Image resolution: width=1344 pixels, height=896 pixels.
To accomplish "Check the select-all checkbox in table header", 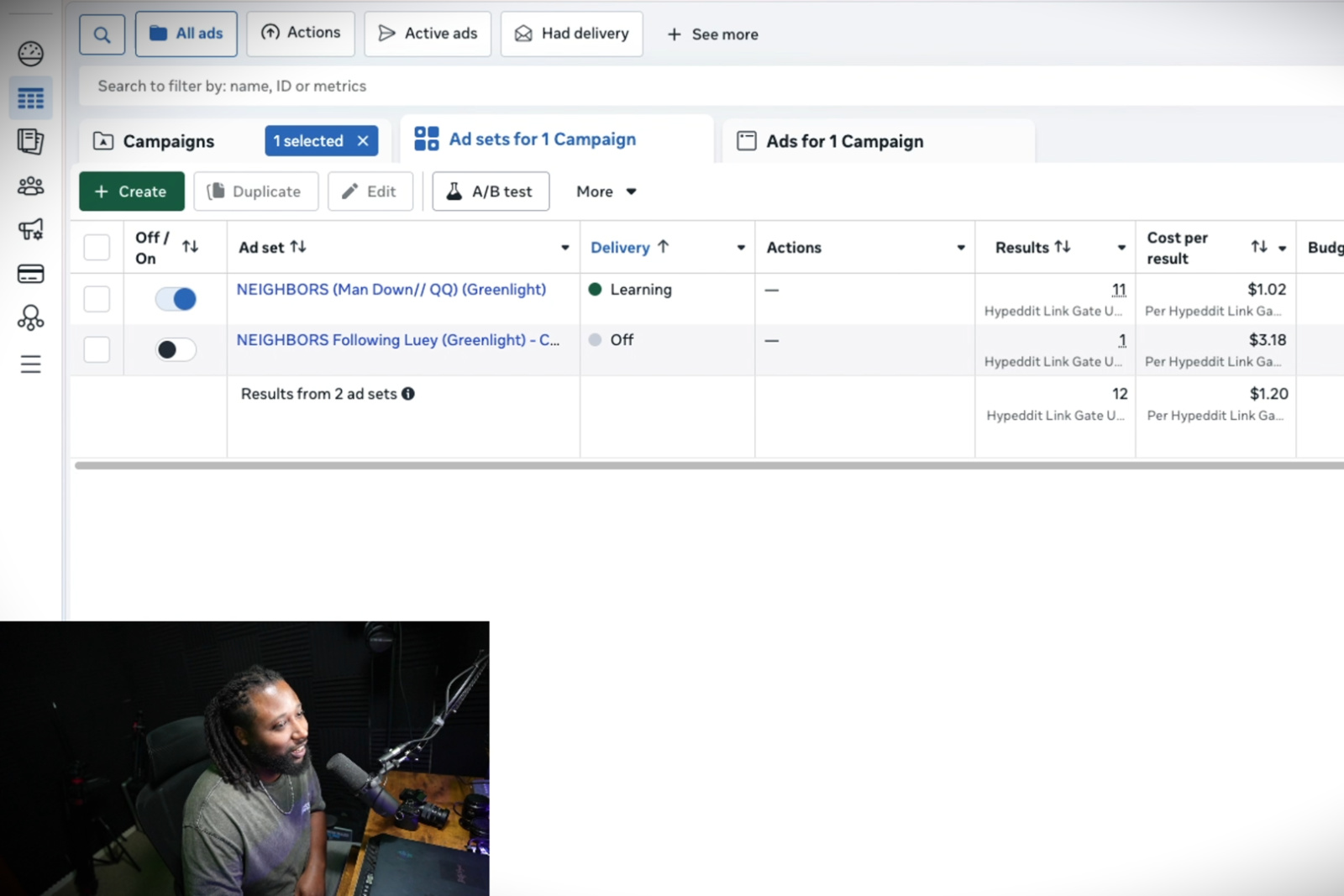I will [x=97, y=248].
